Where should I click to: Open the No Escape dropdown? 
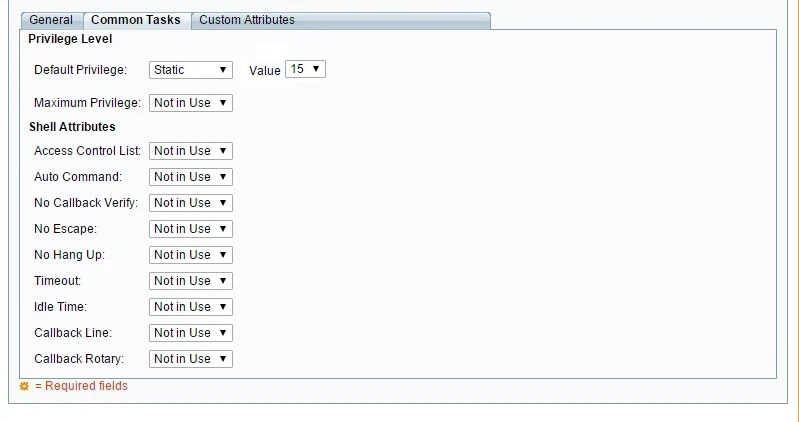click(x=191, y=229)
